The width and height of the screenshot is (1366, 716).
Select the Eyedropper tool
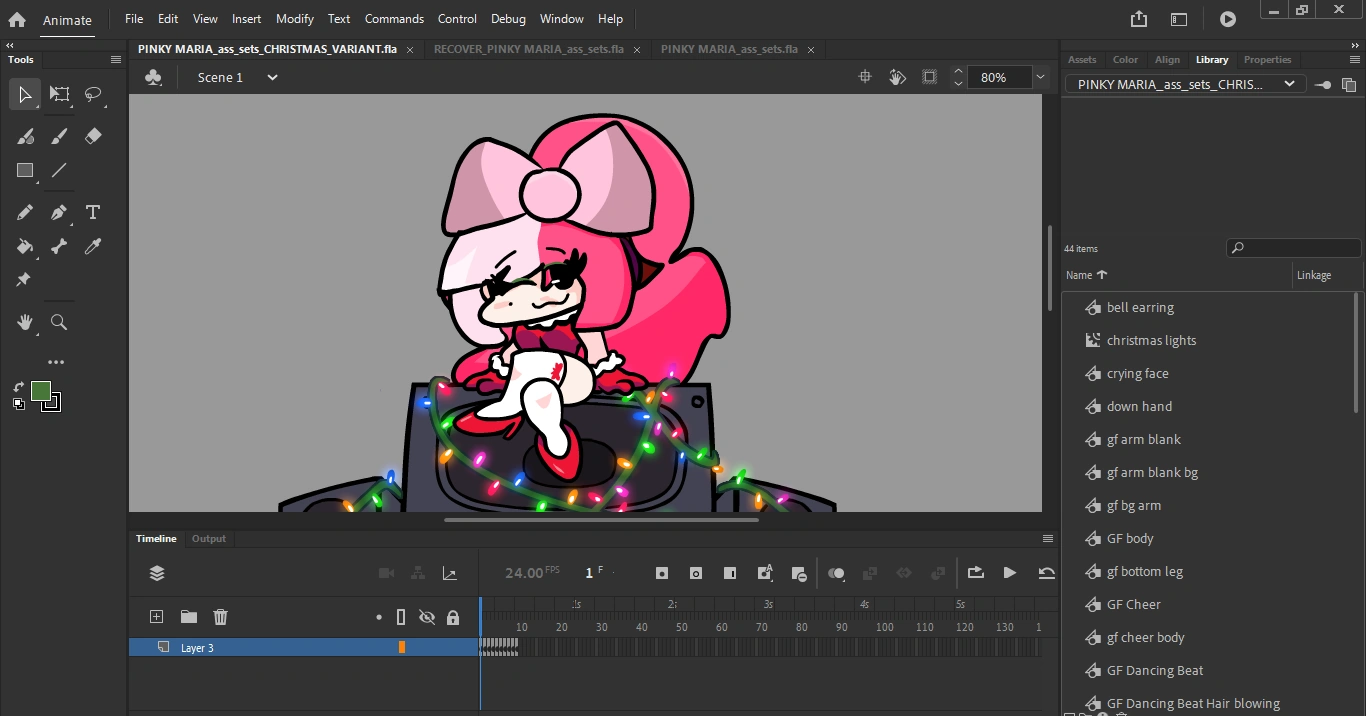92,247
